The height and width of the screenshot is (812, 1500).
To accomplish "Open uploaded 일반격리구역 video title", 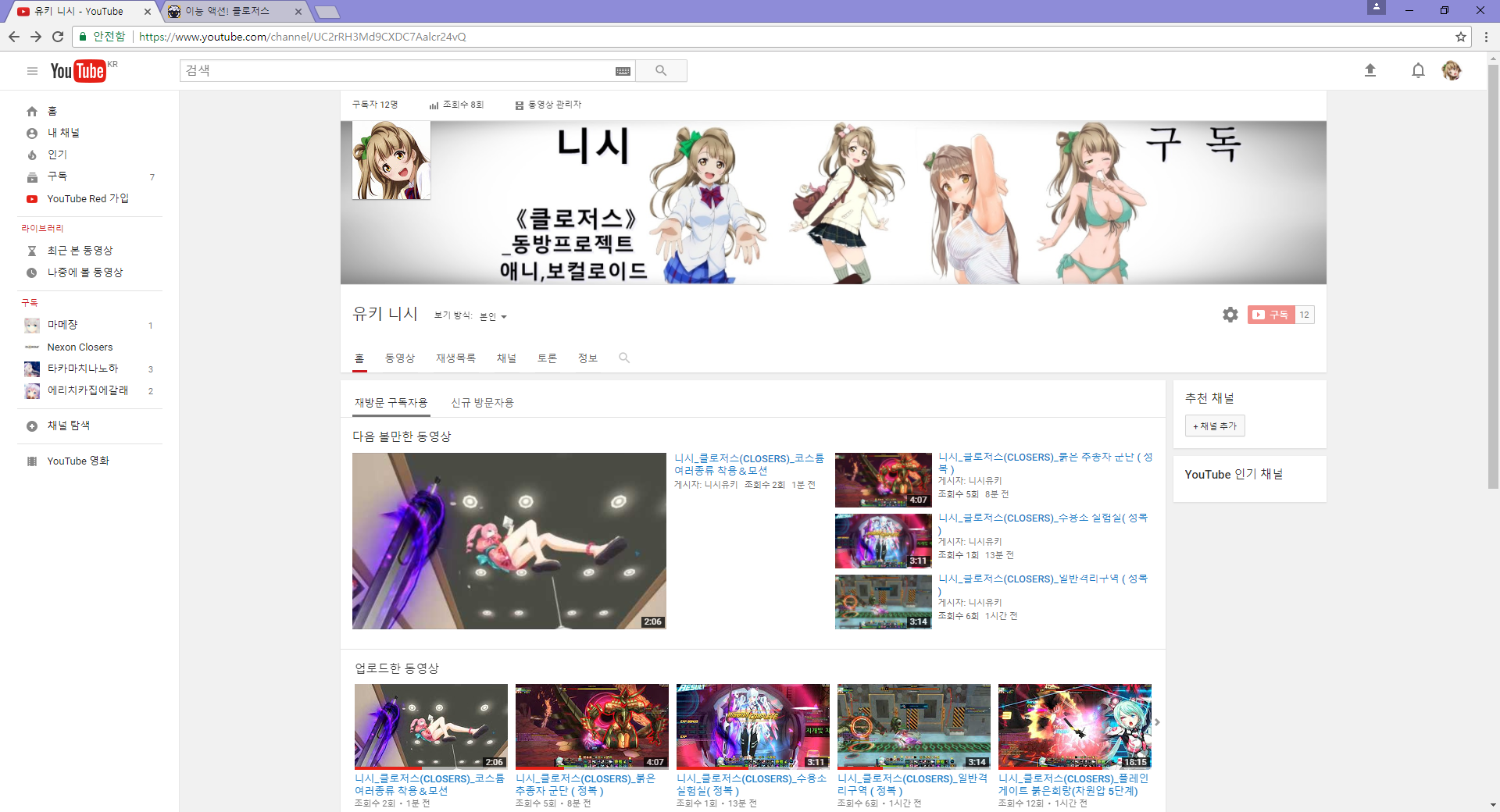I will [912, 785].
